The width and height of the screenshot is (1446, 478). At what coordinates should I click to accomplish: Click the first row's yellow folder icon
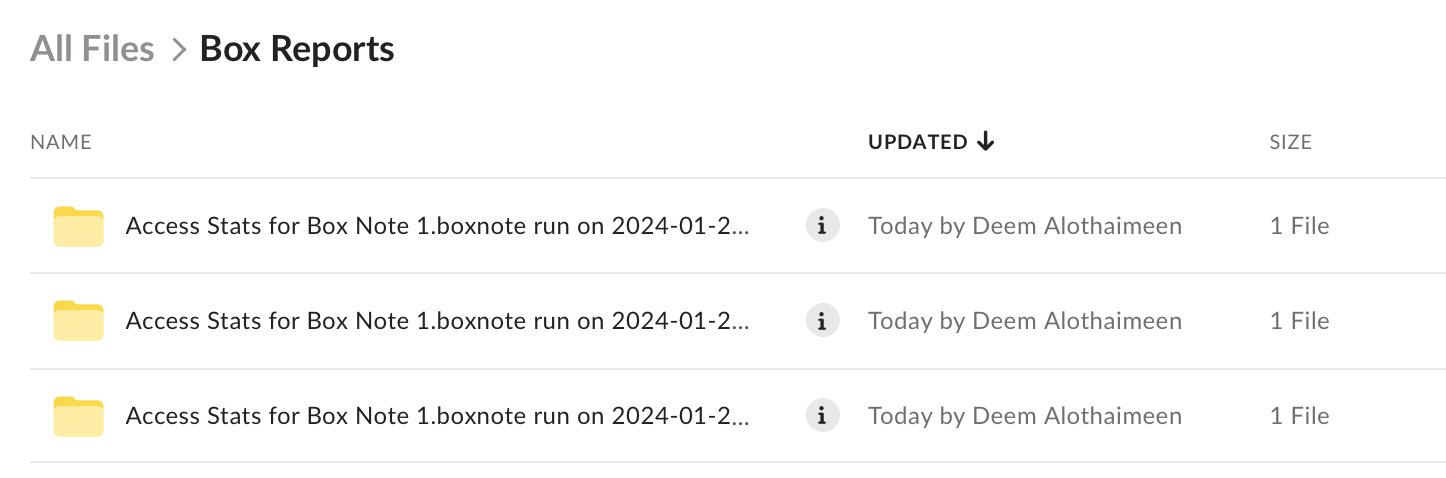tap(78, 227)
